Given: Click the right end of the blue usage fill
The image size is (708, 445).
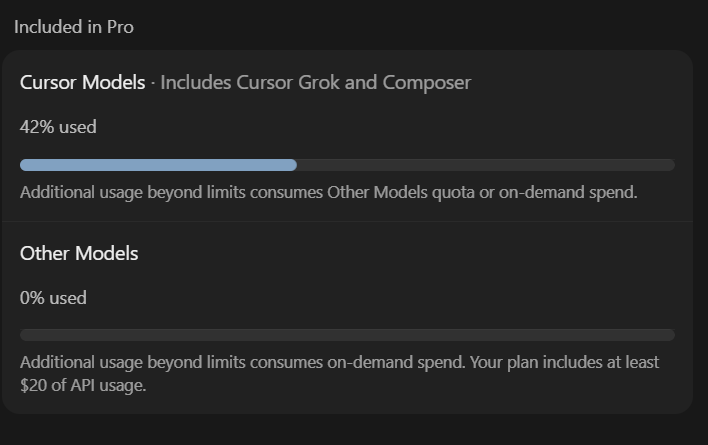Looking at the screenshot, I should [293, 165].
